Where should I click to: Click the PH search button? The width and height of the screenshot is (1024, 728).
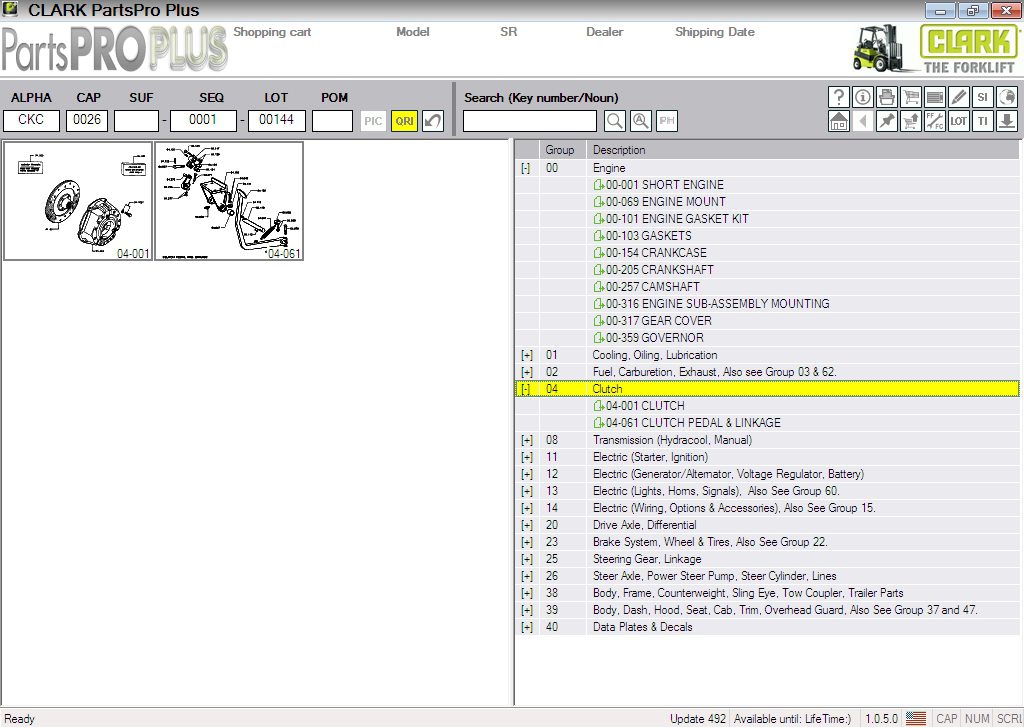tap(667, 121)
